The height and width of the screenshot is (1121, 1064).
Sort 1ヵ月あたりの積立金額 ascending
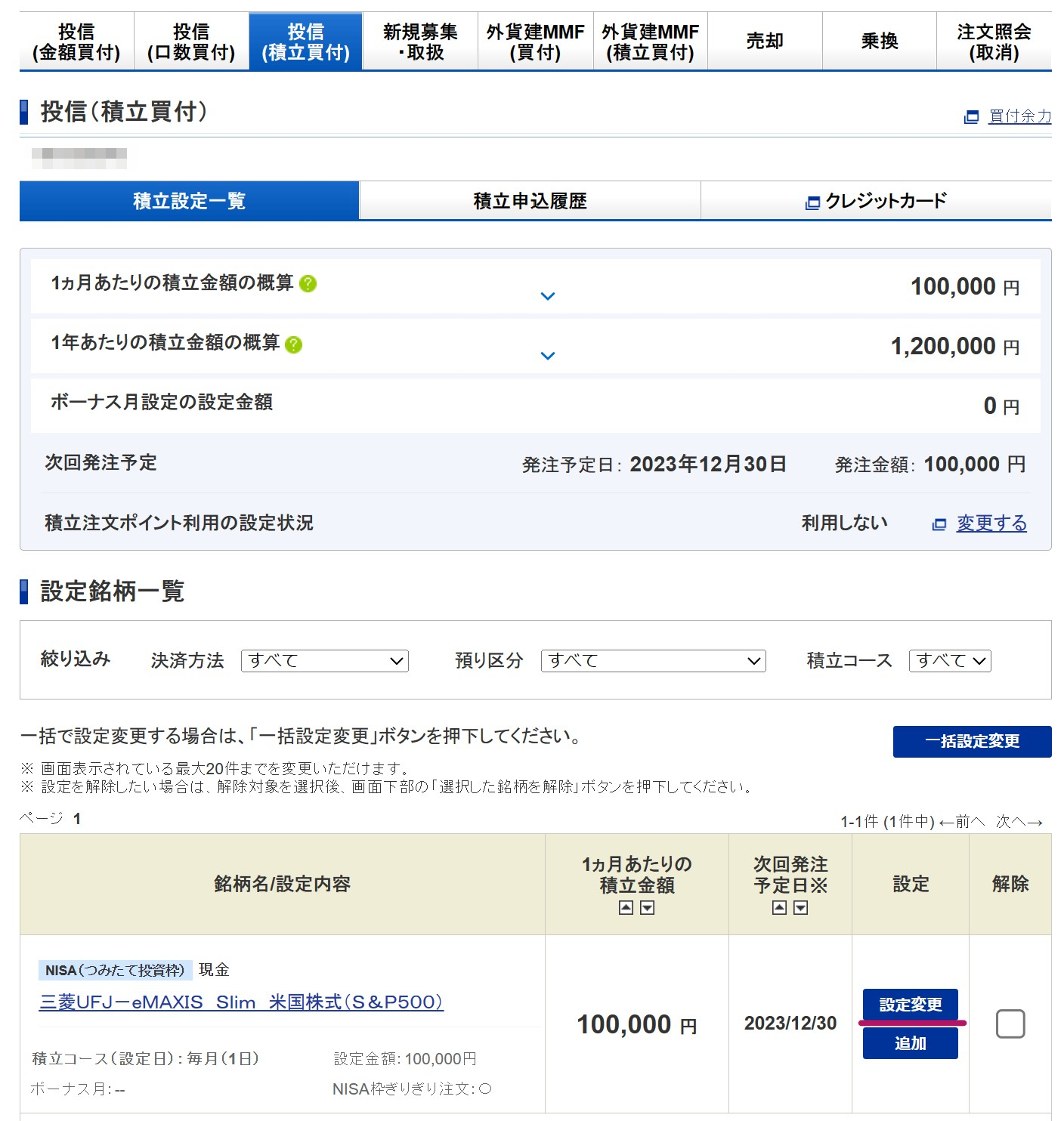point(626,908)
